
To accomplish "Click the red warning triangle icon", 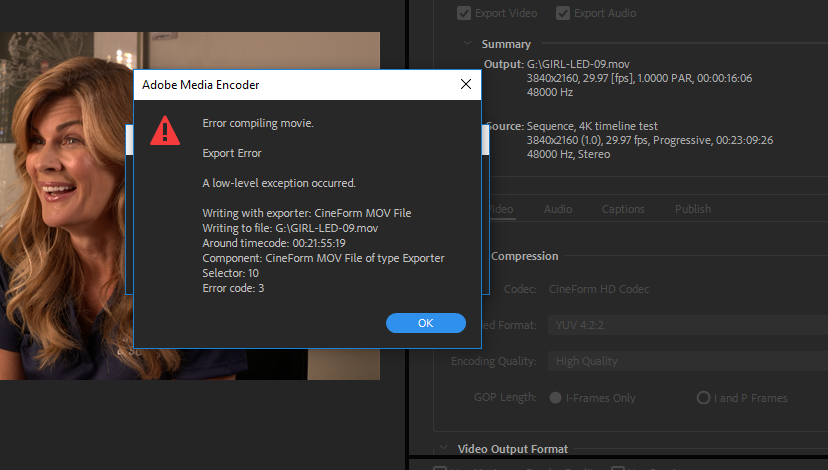I will tap(165, 130).
